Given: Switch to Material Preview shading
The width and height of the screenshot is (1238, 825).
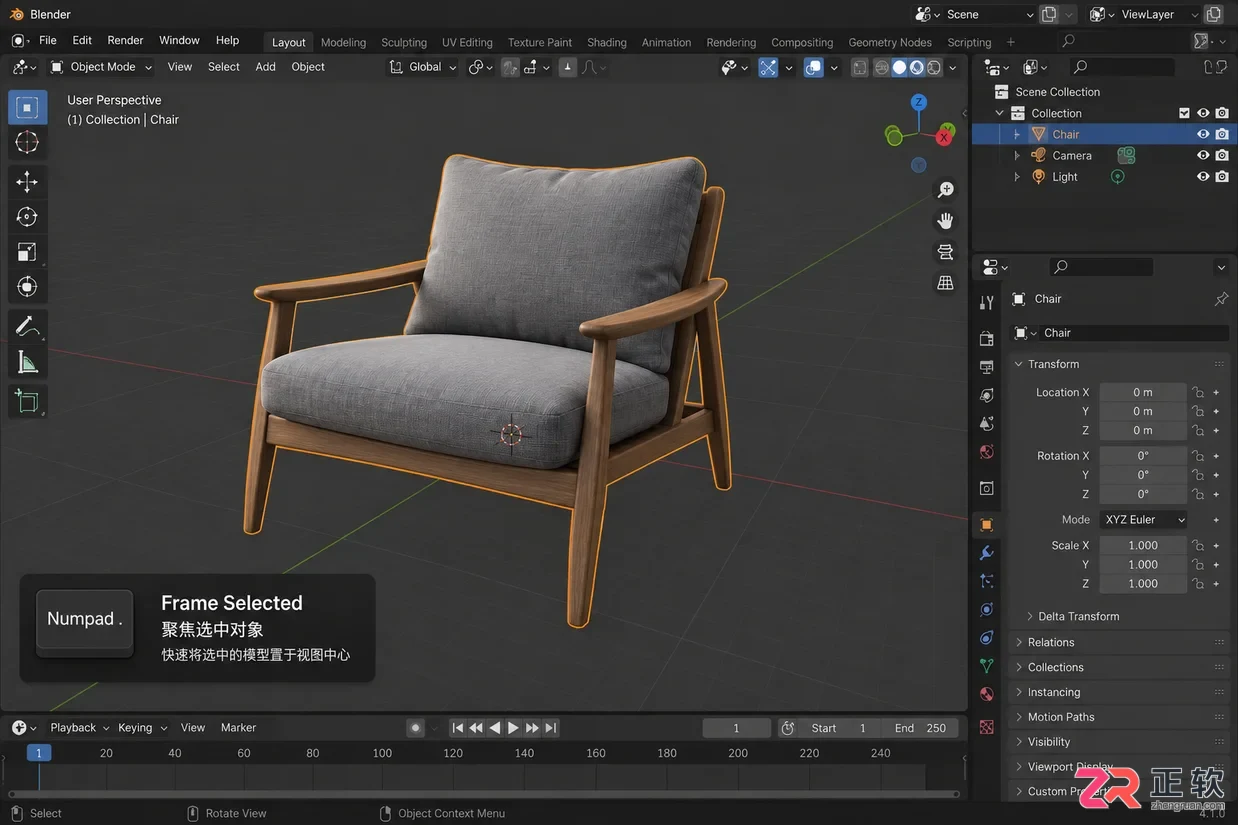Looking at the screenshot, I should pyautogui.click(x=916, y=67).
